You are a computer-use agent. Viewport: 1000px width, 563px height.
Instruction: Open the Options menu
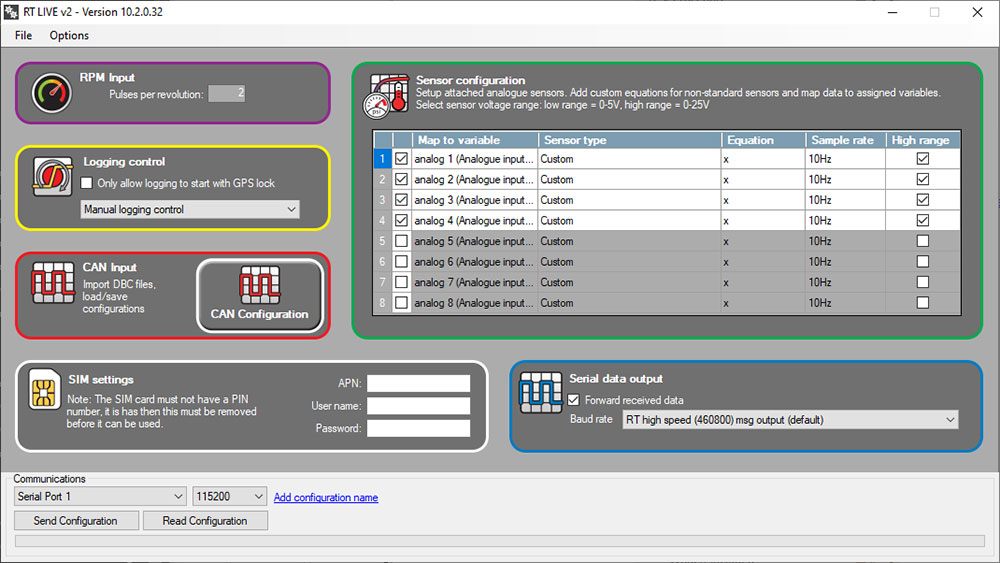coord(69,35)
